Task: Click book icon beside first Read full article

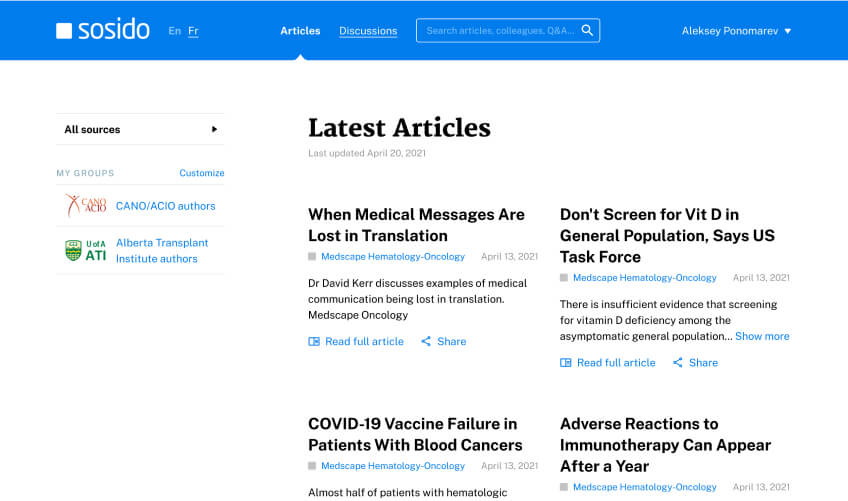Action: (x=314, y=342)
